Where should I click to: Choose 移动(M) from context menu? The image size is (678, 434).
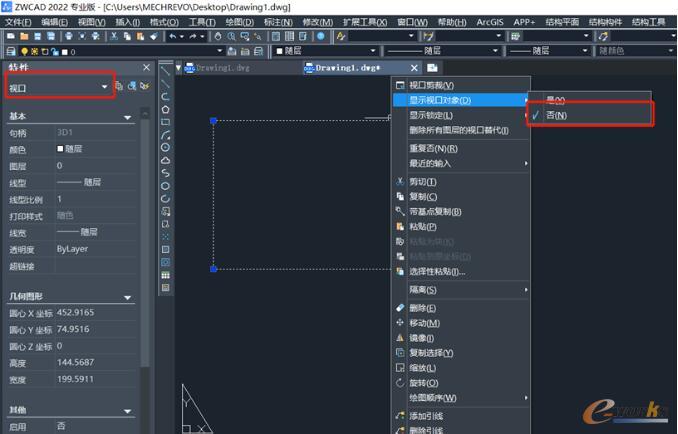[461, 323]
